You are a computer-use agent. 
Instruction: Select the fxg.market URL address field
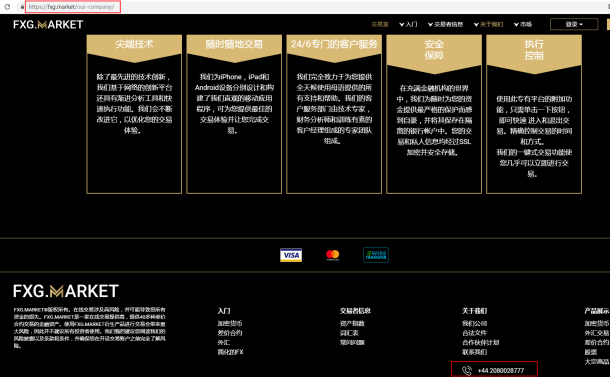point(73,7)
